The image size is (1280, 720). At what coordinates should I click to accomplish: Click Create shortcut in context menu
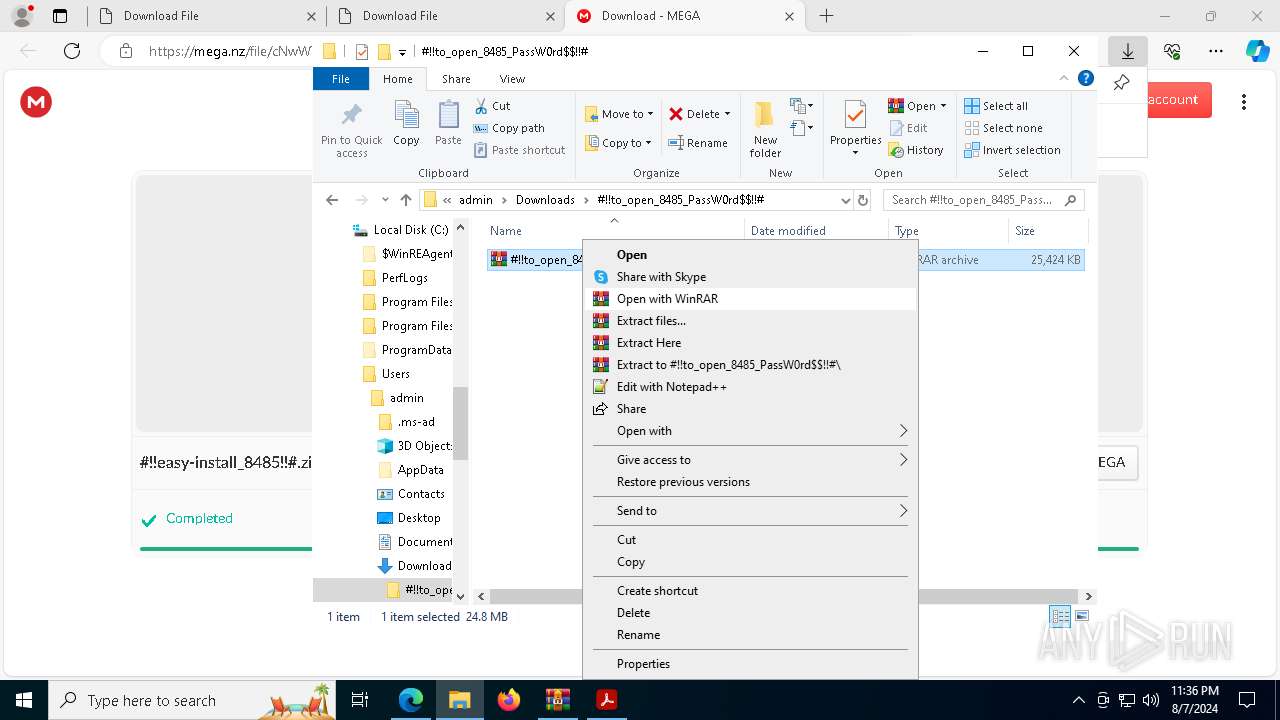click(750, 591)
